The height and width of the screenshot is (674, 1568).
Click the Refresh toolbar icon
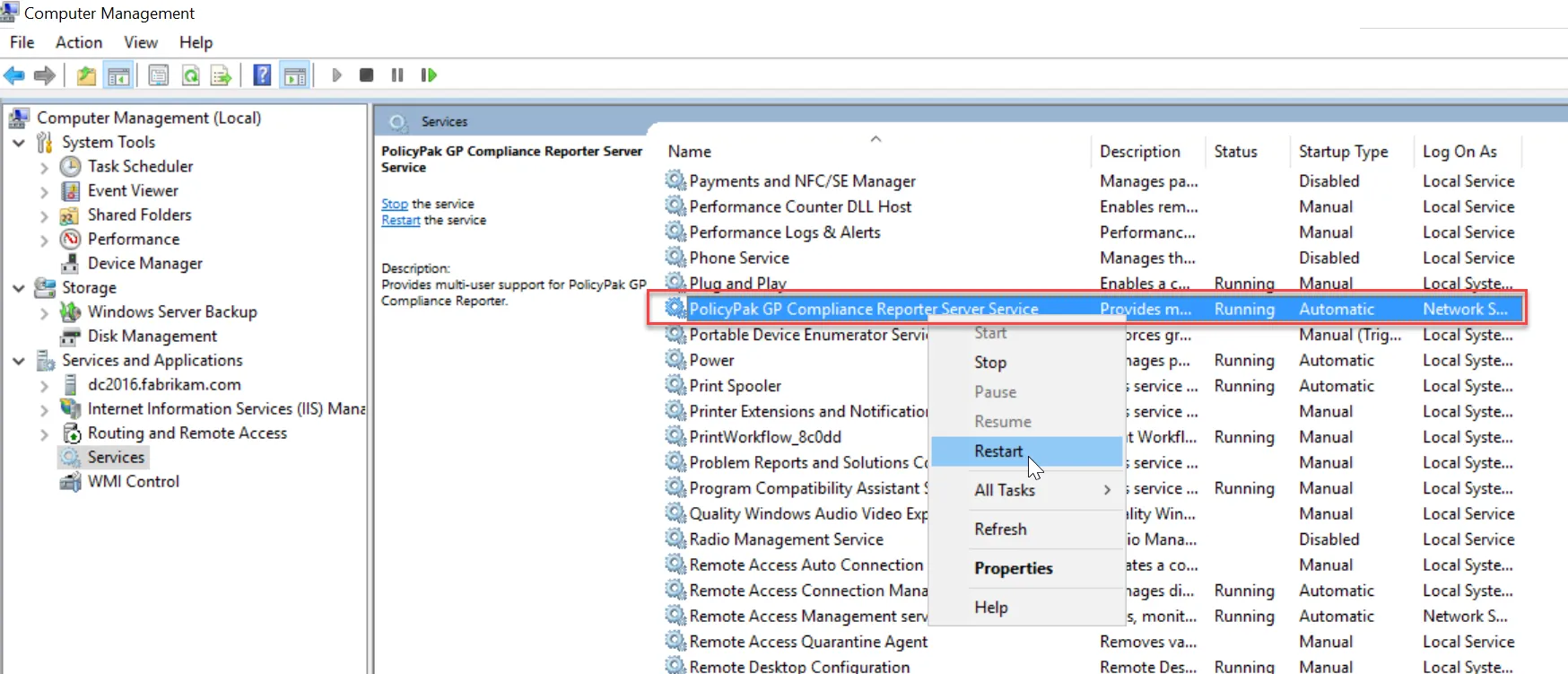(x=191, y=75)
